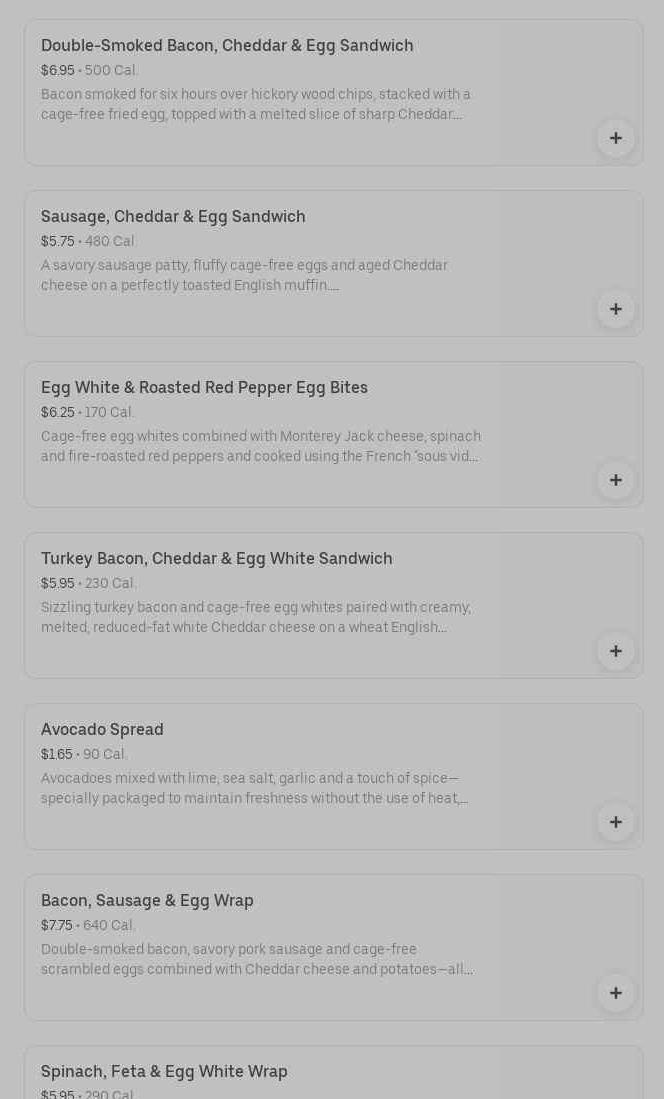This screenshot has width=664, height=1099.
Task: Add Avocado Spread using plus icon
Action: (x=615, y=822)
